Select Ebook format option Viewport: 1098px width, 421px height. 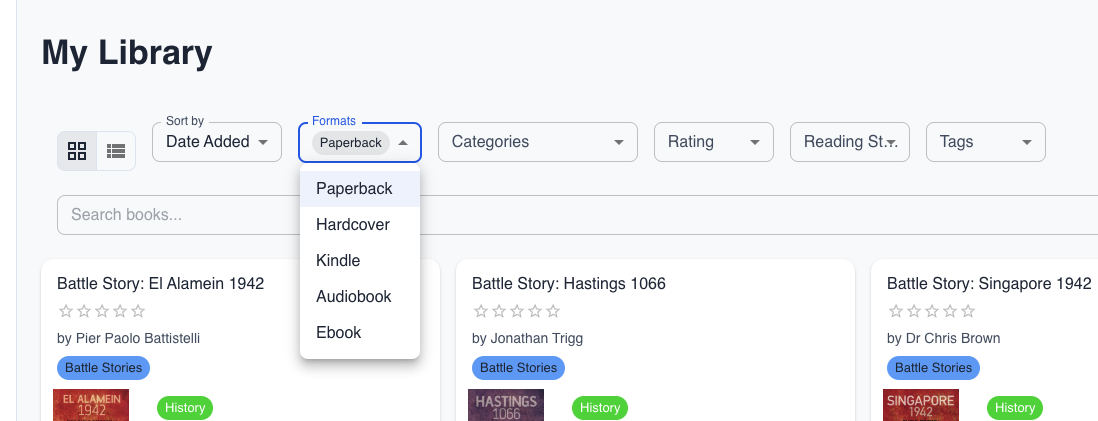click(x=360, y=332)
